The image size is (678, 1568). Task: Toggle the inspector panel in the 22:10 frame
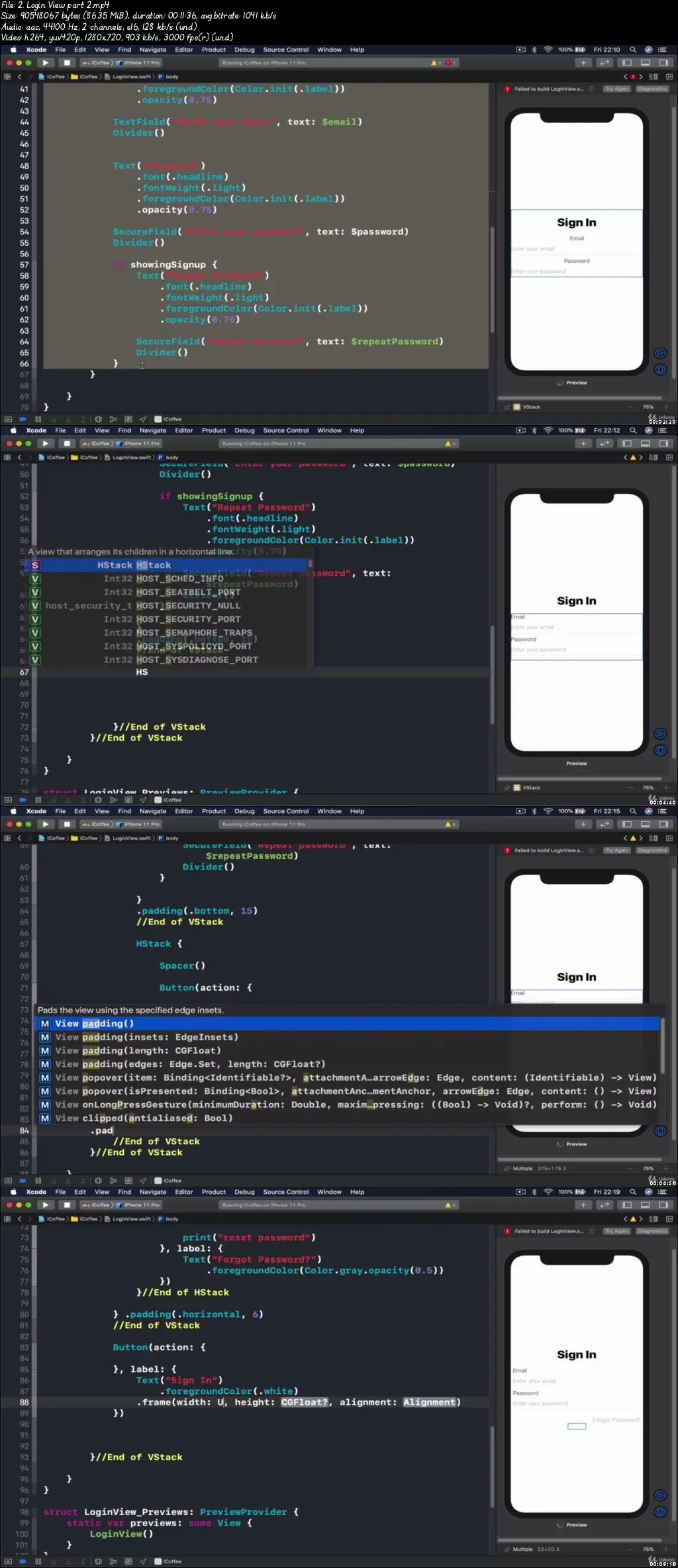(x=663, y=63)
